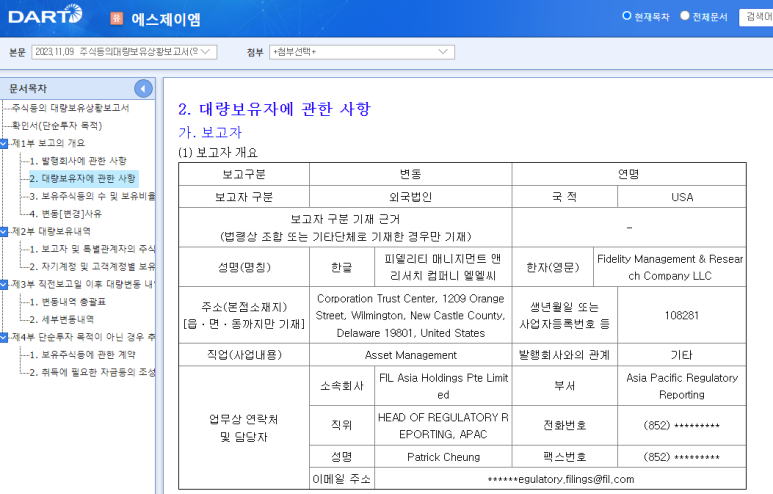Open 1. 보유주식등에 관한 계약
773x494 pixels.
(82, 354)
